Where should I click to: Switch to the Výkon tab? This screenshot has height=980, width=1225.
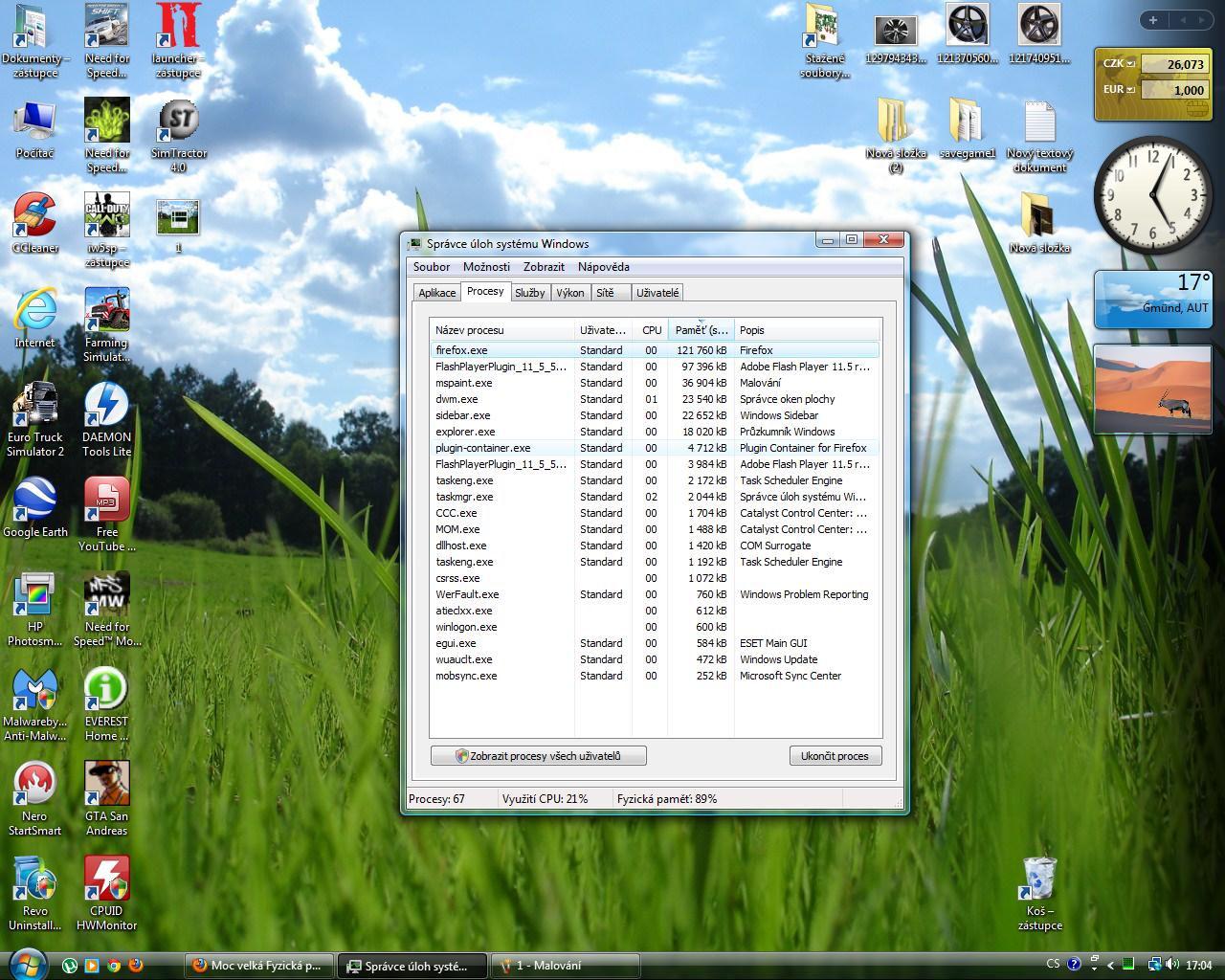click(569, 293)
